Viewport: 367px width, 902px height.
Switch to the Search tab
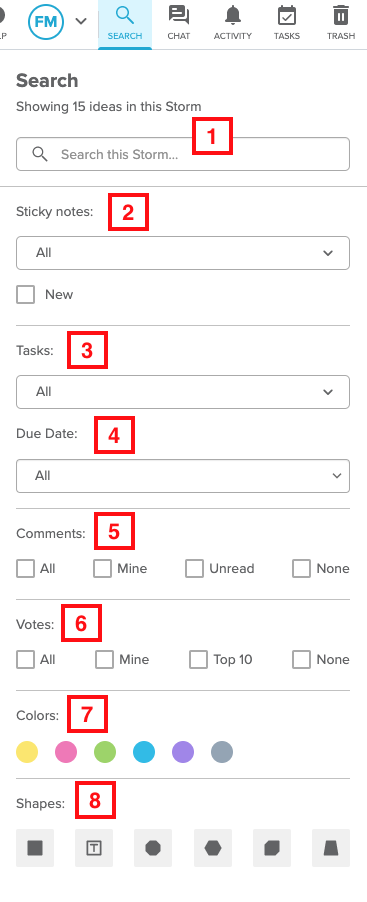click(125, 23)
